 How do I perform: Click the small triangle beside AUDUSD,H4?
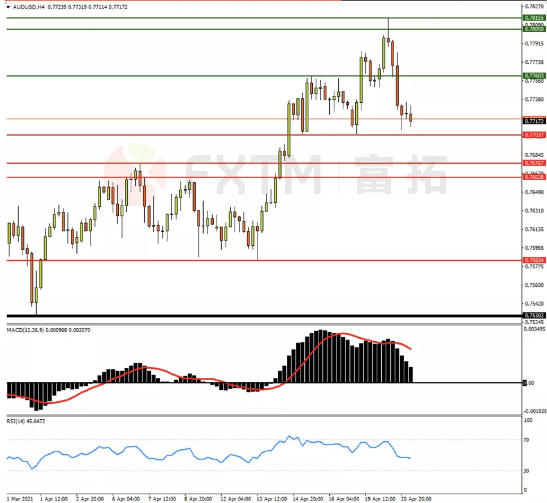pyautogui.click(x=8, y=7)
